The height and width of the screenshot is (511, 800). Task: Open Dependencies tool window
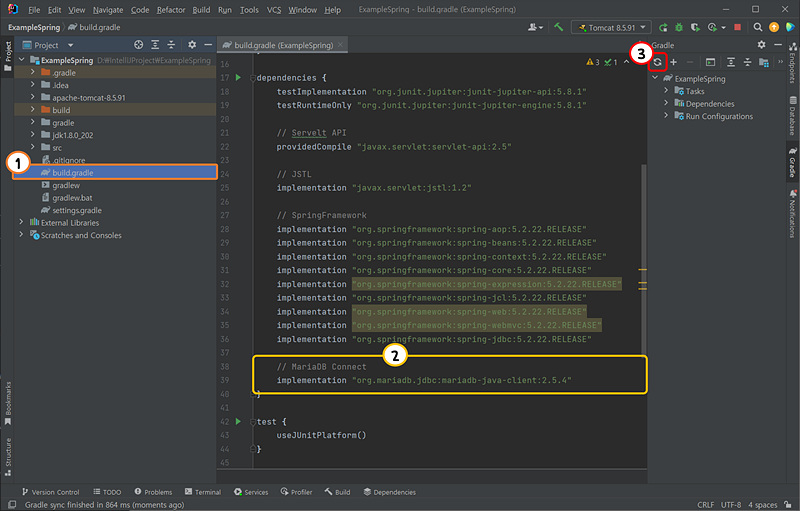coord(389,492)
